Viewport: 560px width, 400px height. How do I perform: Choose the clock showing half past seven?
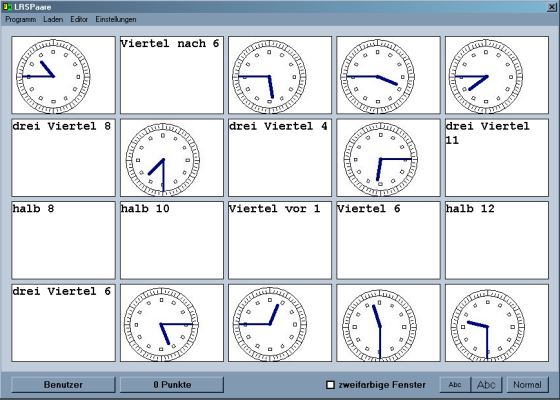(172, 158)
